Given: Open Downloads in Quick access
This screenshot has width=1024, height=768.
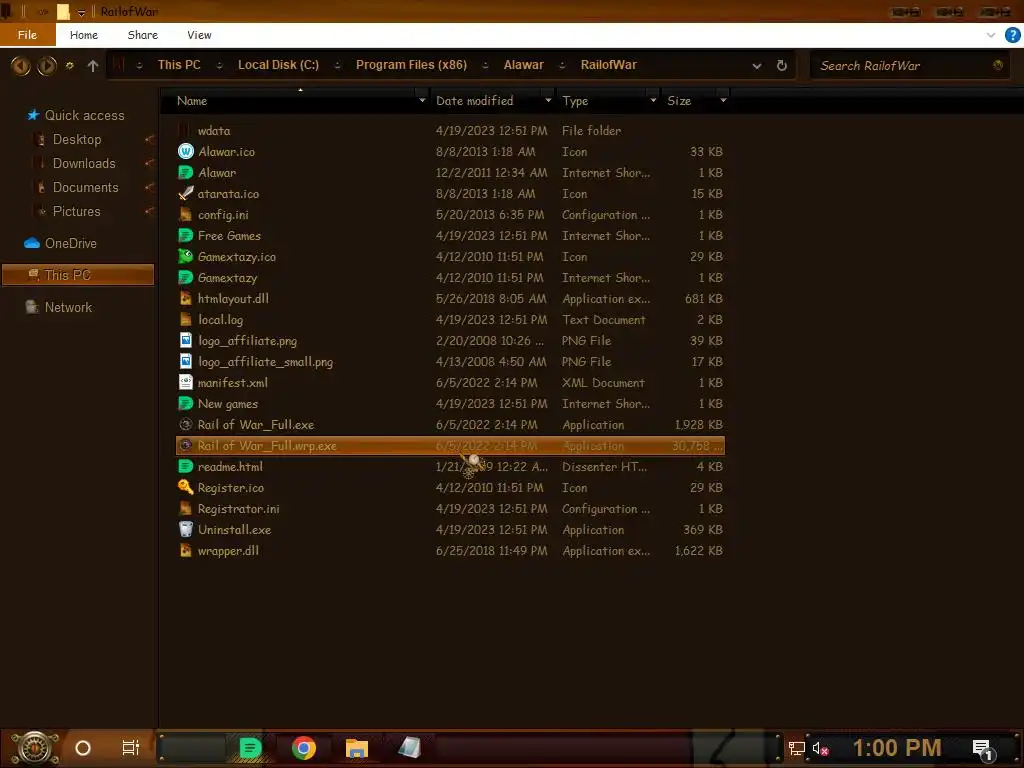Looking at the screenshot, I should pyautogui.click(x=84, y=164).
